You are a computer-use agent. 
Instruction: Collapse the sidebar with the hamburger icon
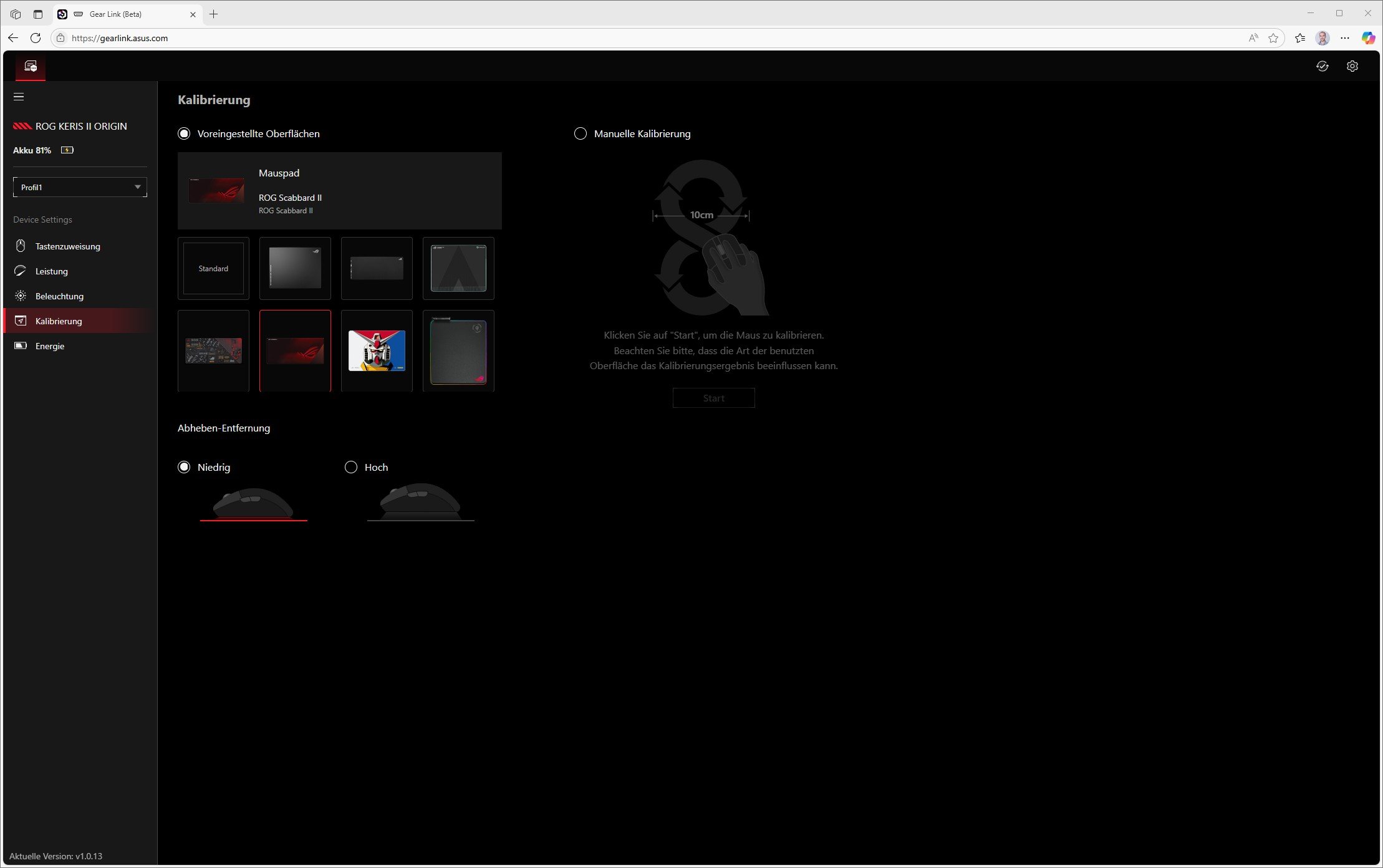click(x=19, y=97)
